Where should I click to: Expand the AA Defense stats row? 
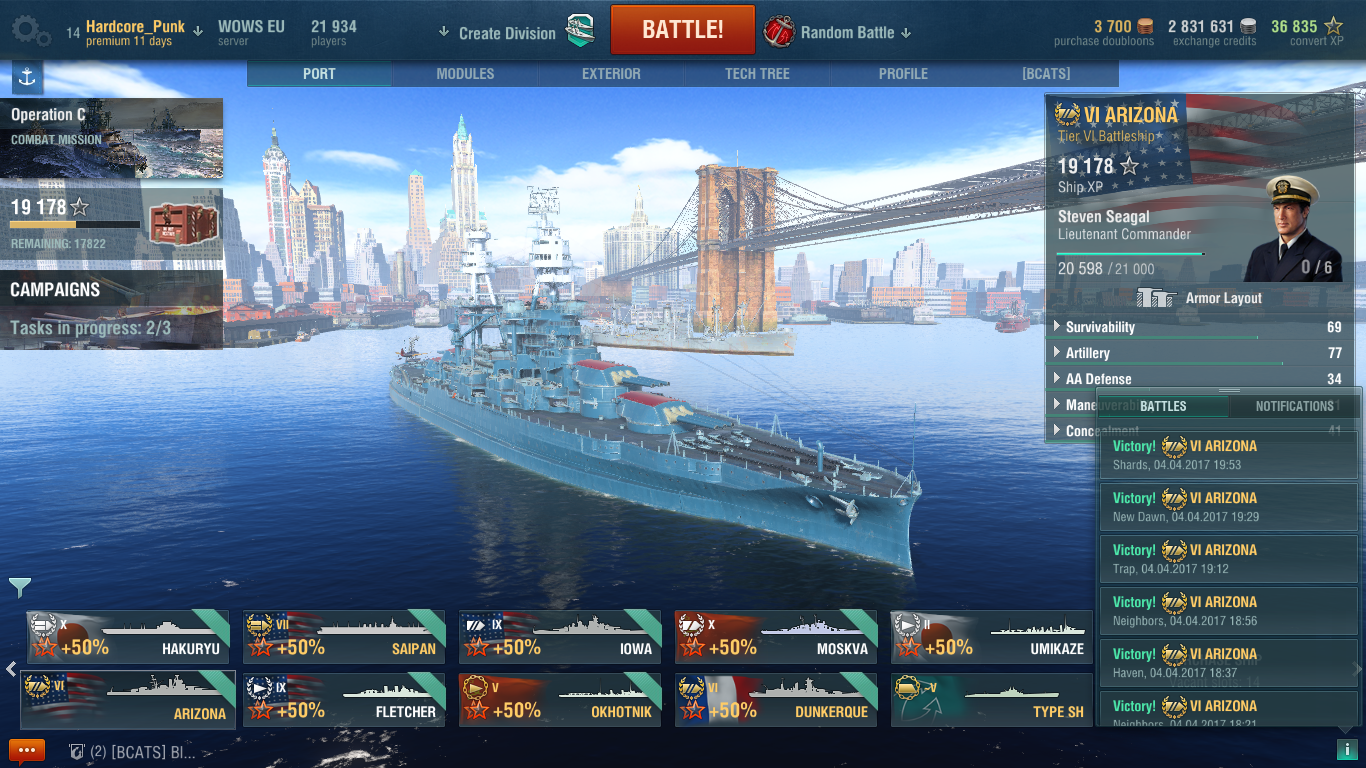[x=1198, y=379]
